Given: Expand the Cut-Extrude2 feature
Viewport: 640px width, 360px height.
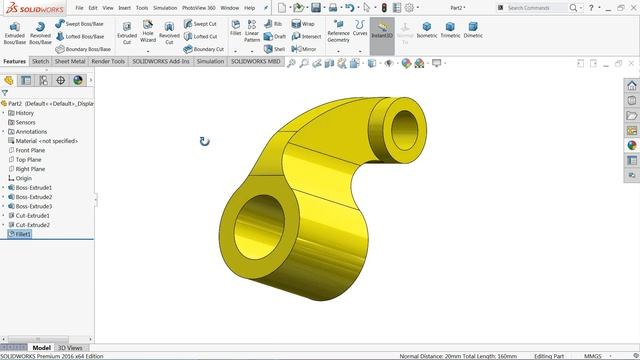Looking at the screenshot, I should tap(4, 225).
